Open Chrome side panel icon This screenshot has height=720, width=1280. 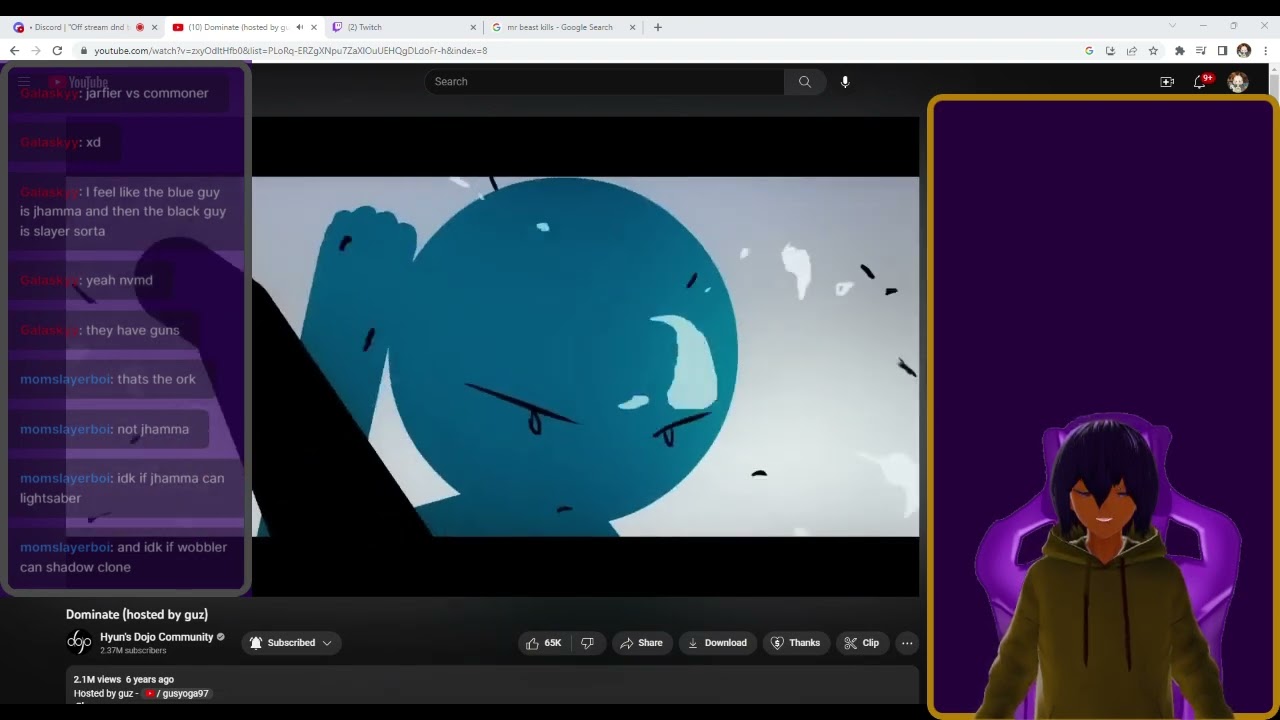1222,50
